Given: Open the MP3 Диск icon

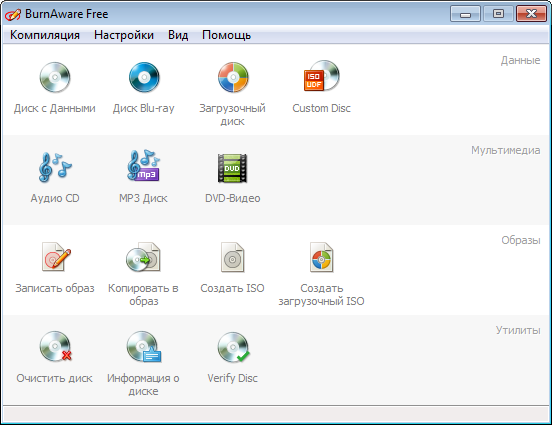Looking at the screenshot, I should coord(144,166).
